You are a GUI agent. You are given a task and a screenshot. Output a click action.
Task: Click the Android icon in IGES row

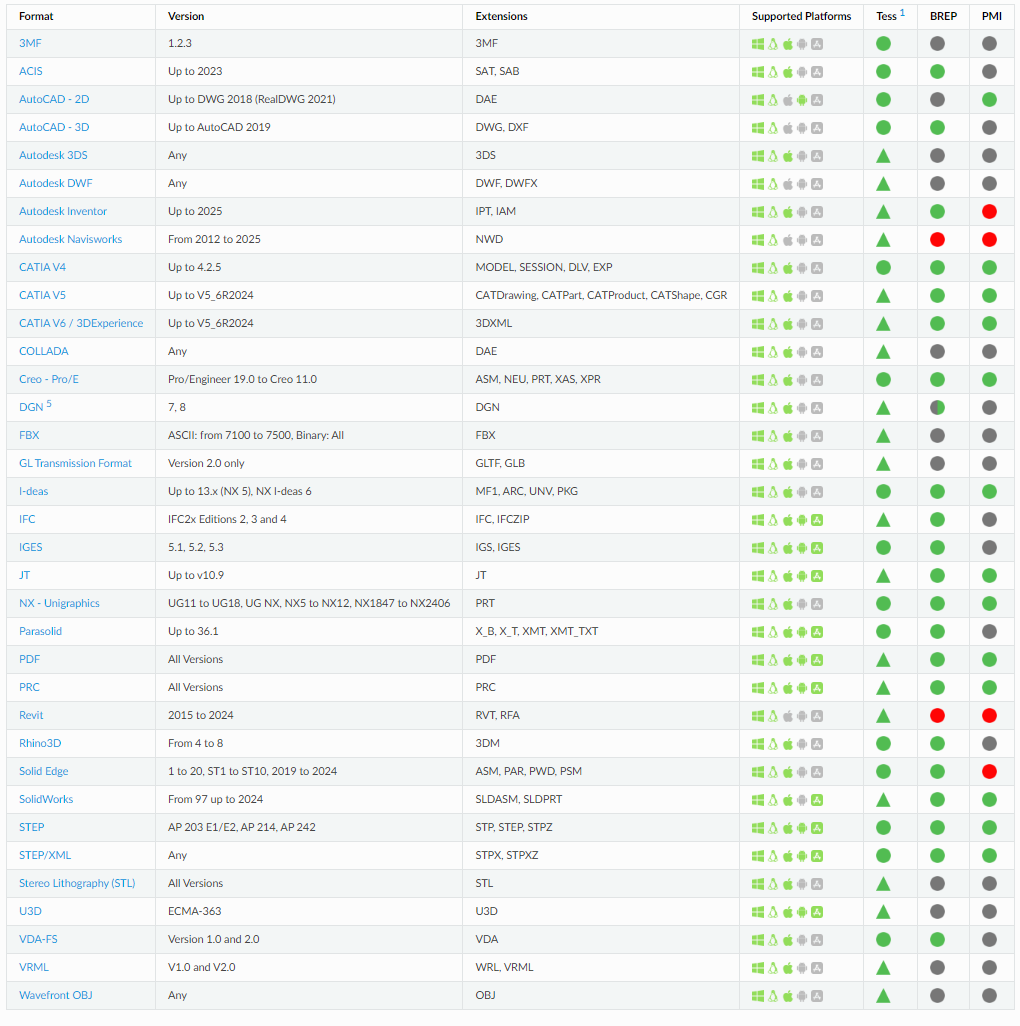coord(802,548)
